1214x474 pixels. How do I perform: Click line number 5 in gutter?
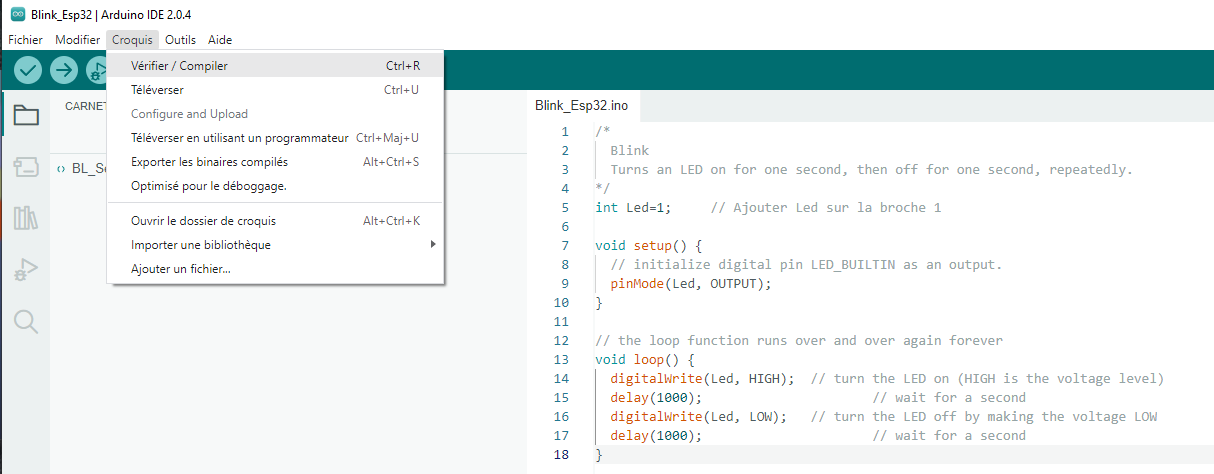(565, 208)
